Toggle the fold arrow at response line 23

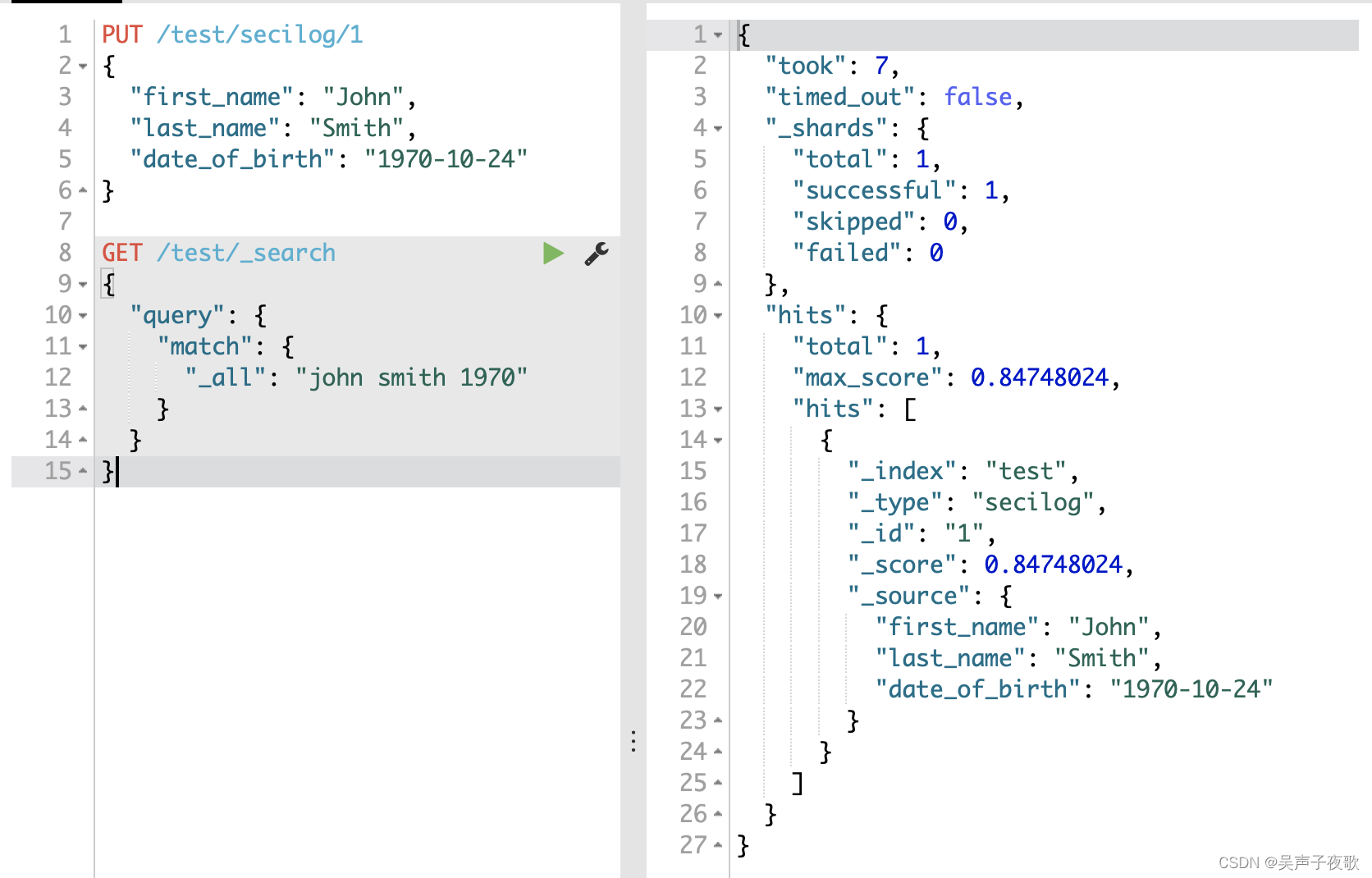click(x=718, y=721)
